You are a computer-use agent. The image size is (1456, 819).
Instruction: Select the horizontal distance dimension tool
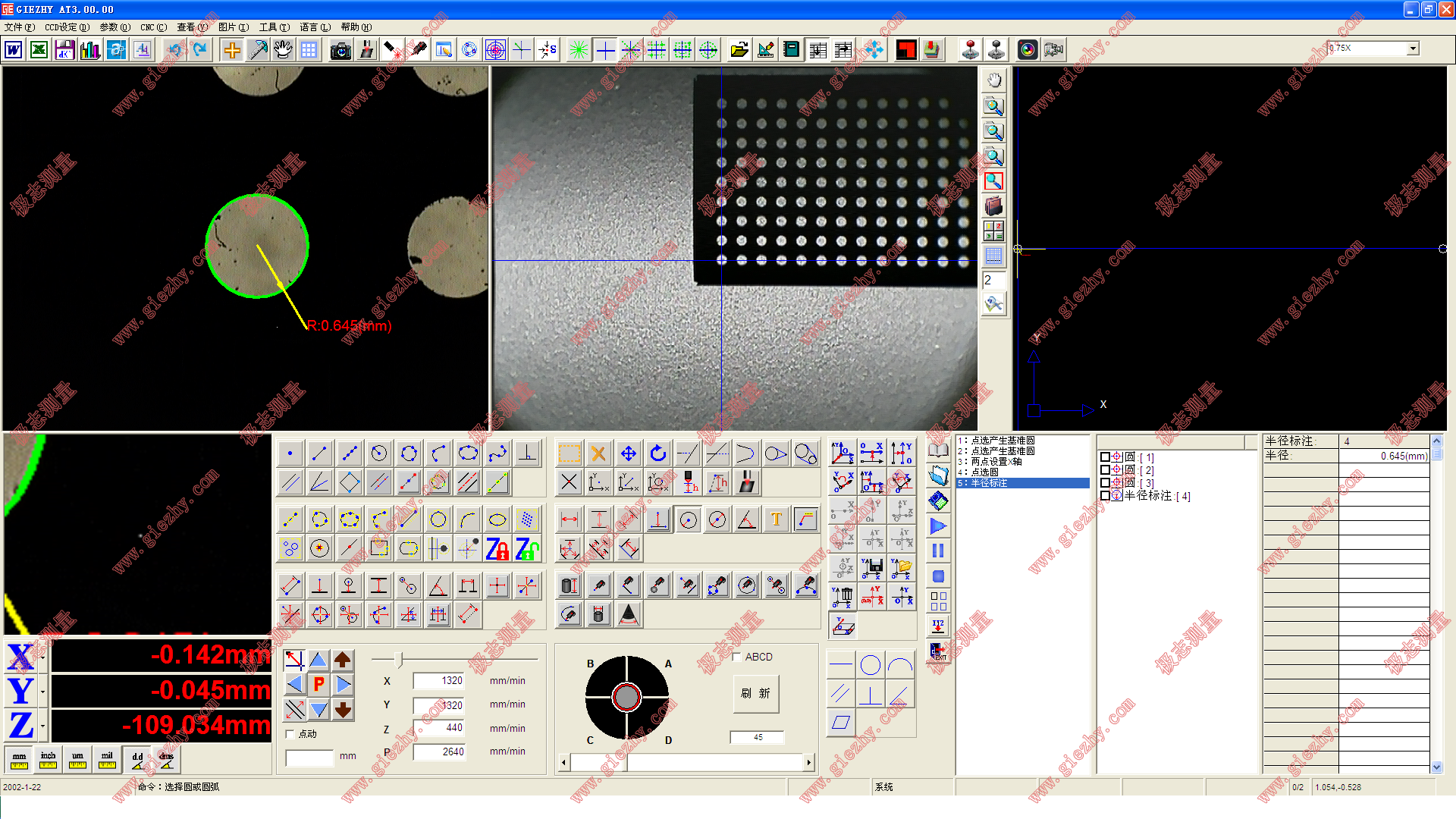570,519
